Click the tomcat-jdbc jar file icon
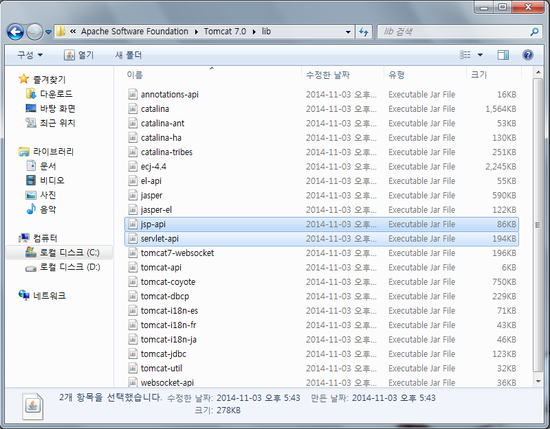This screenshot has width=550, height=429. 133,354
